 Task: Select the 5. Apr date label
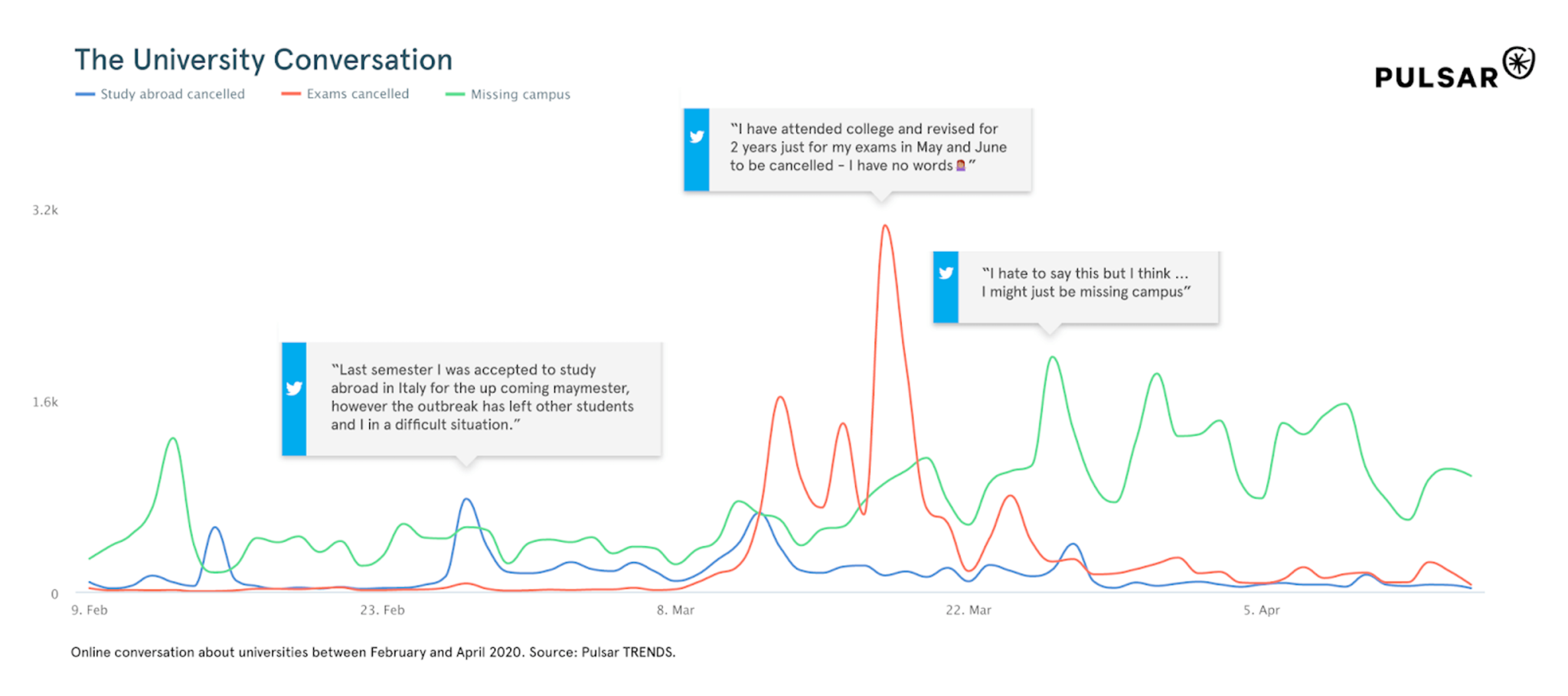pos(1261,610)
